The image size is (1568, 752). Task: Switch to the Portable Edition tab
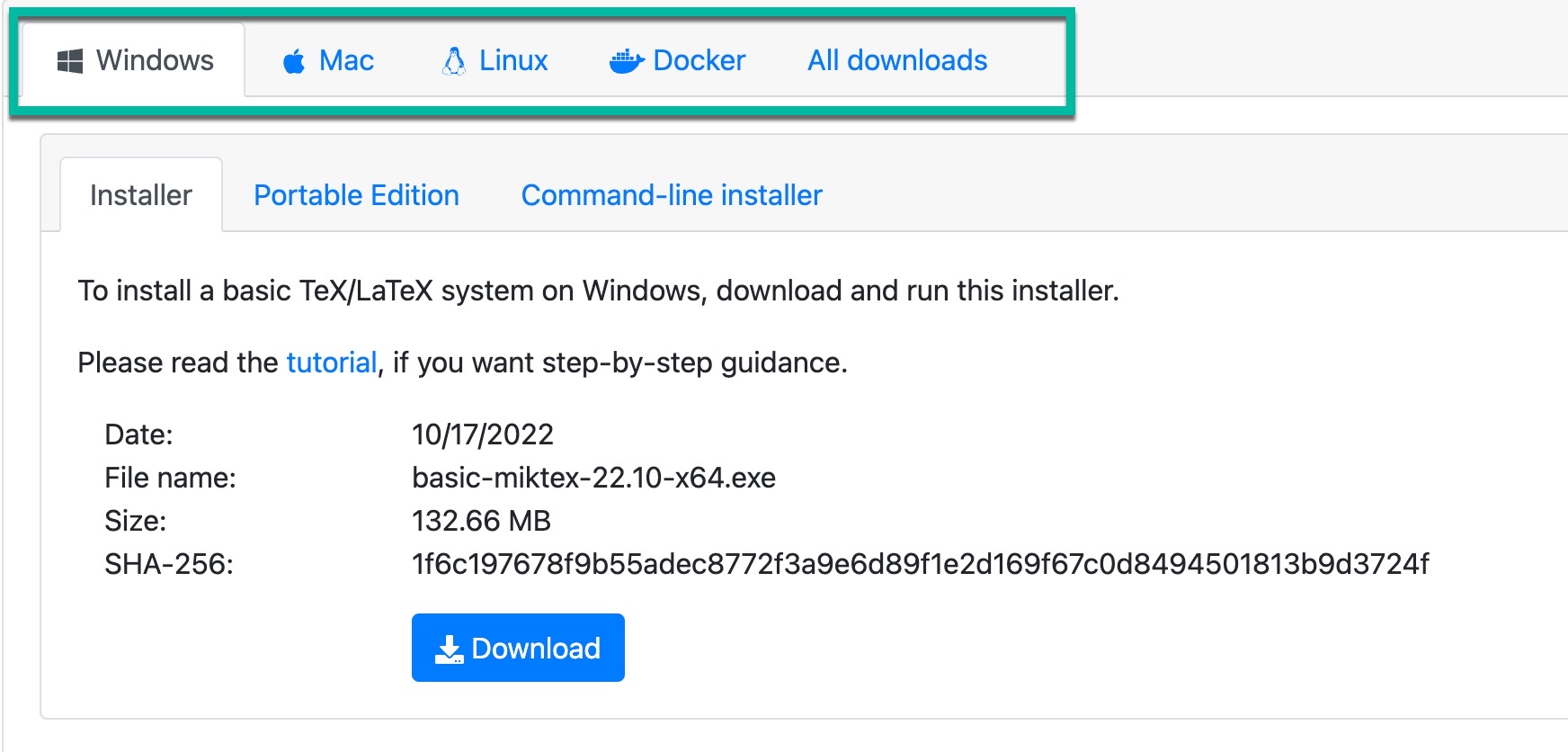point(356,195)
